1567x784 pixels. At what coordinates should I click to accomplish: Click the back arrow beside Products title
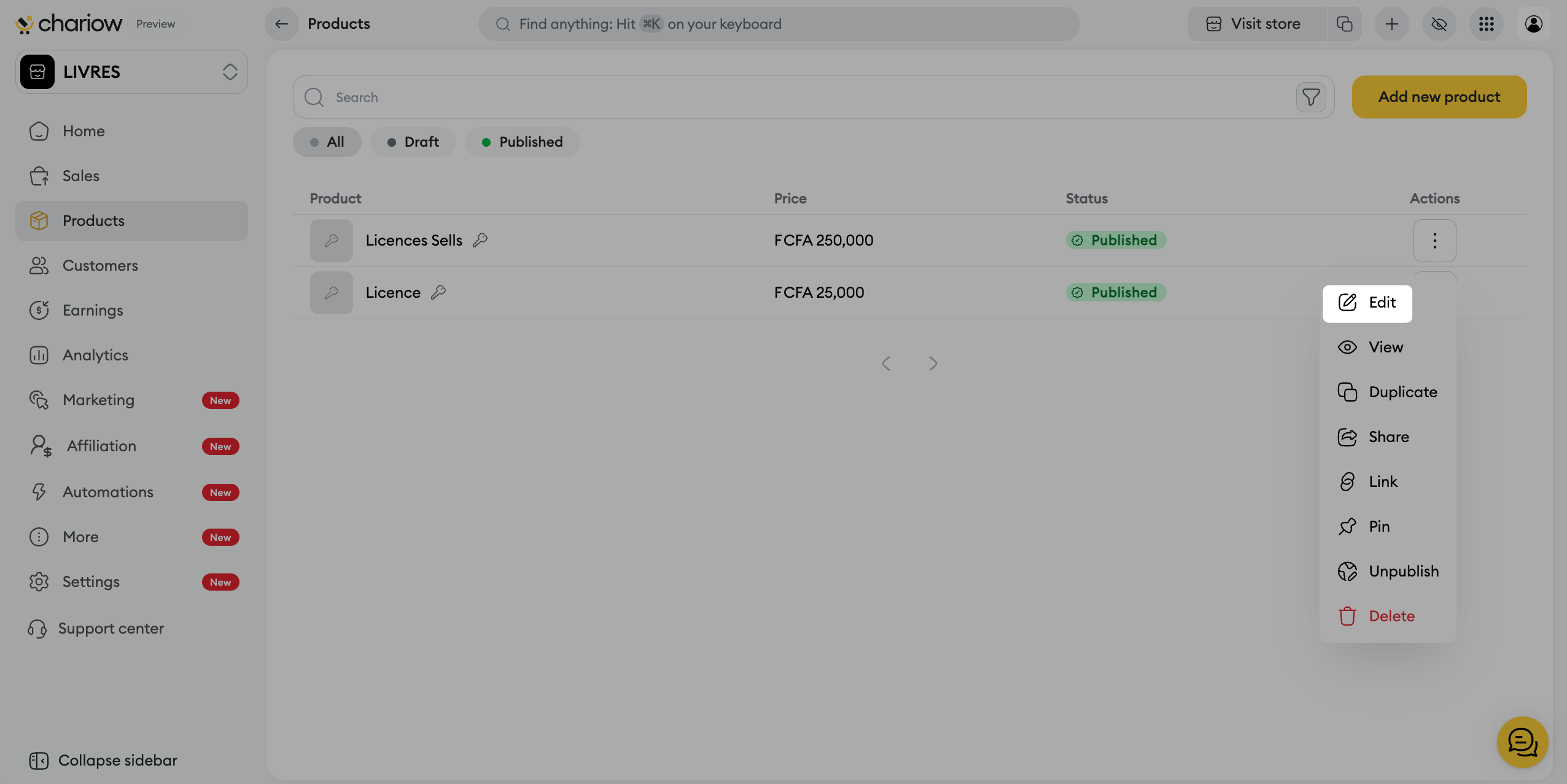(x=281, y=24)
